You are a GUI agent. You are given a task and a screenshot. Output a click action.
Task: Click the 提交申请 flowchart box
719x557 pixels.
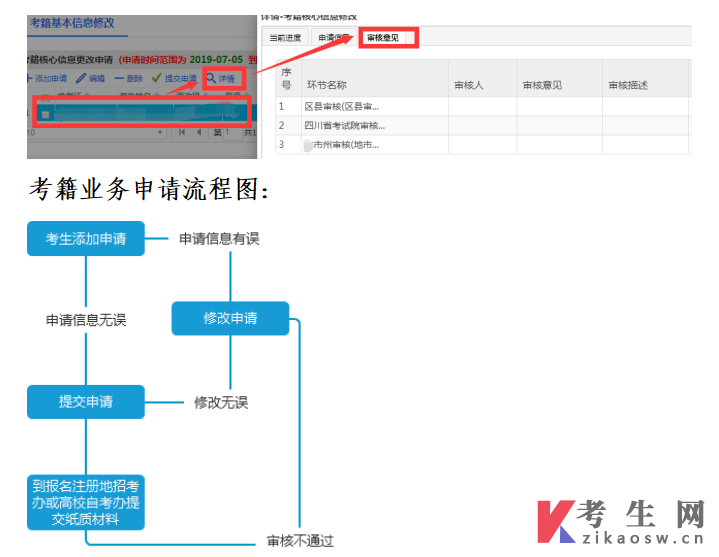click(86, 402)
